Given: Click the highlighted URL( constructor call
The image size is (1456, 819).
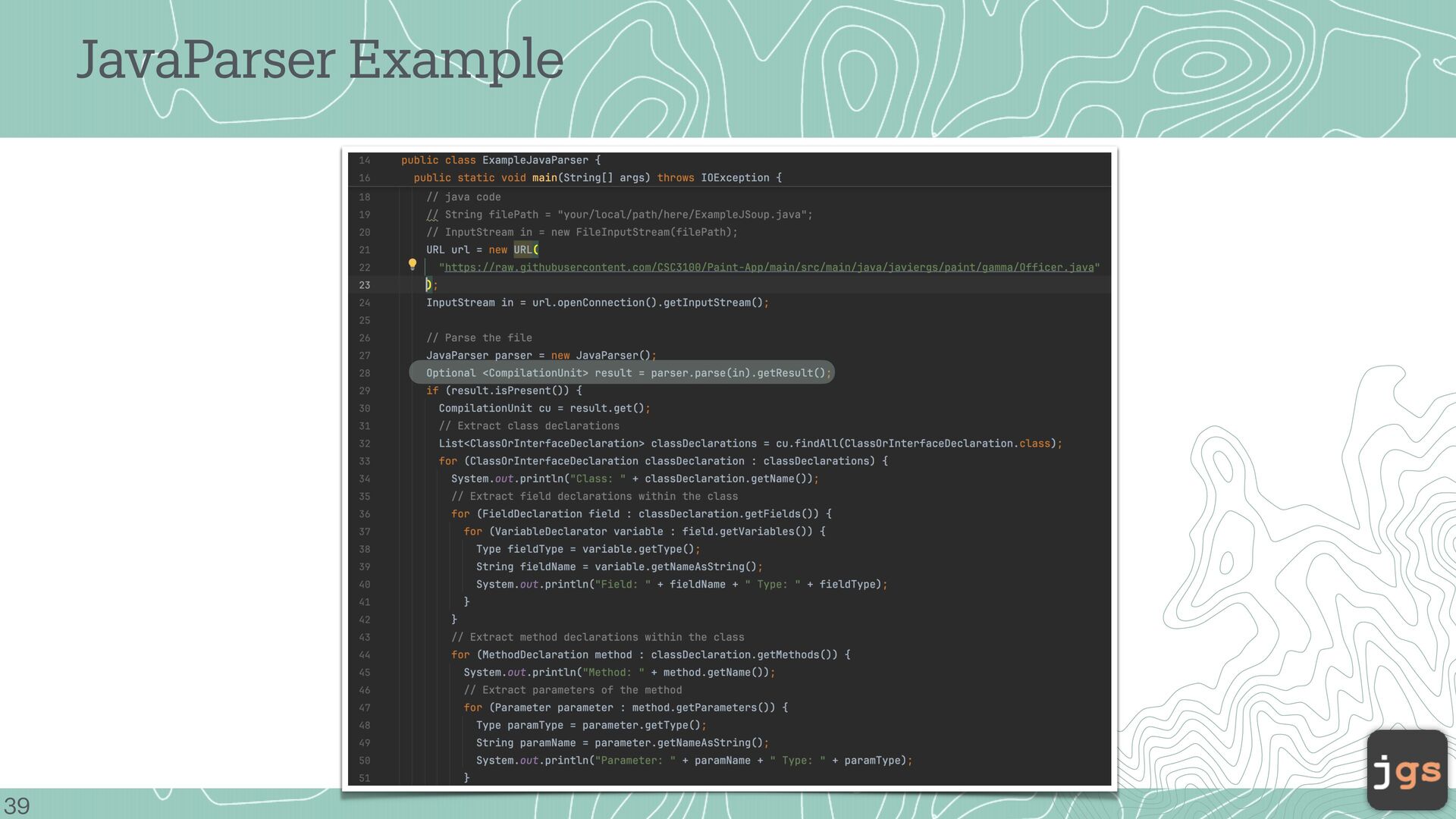Looking at the screenshot, I should [x=526, y=249].
